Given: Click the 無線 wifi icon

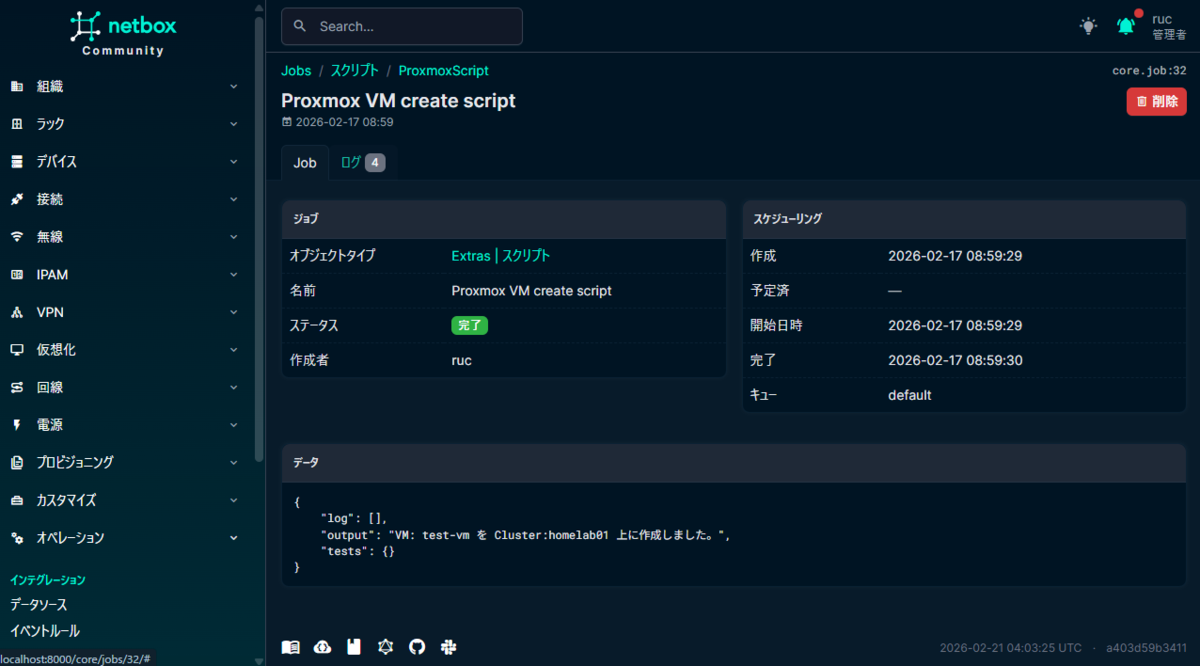Looking at the screenshot, I should click(17, 237).
